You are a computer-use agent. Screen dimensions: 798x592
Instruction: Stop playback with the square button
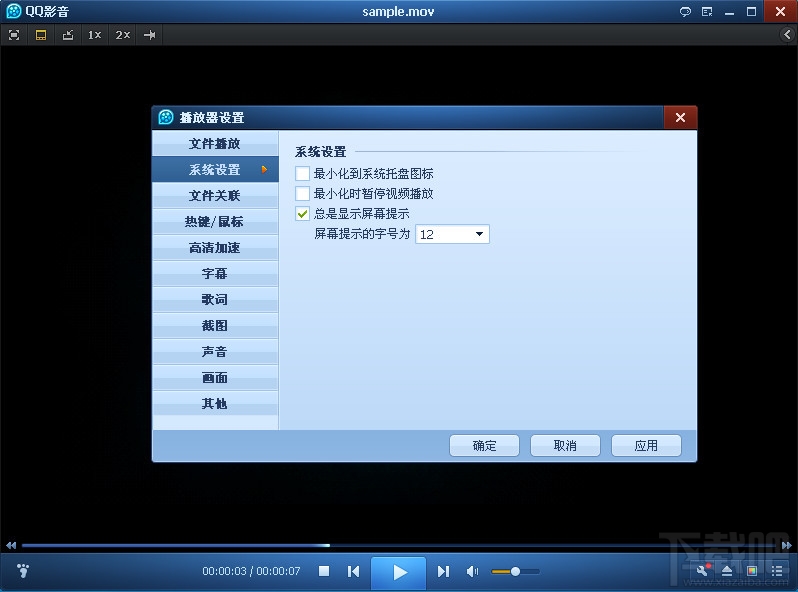coord(324,571)
